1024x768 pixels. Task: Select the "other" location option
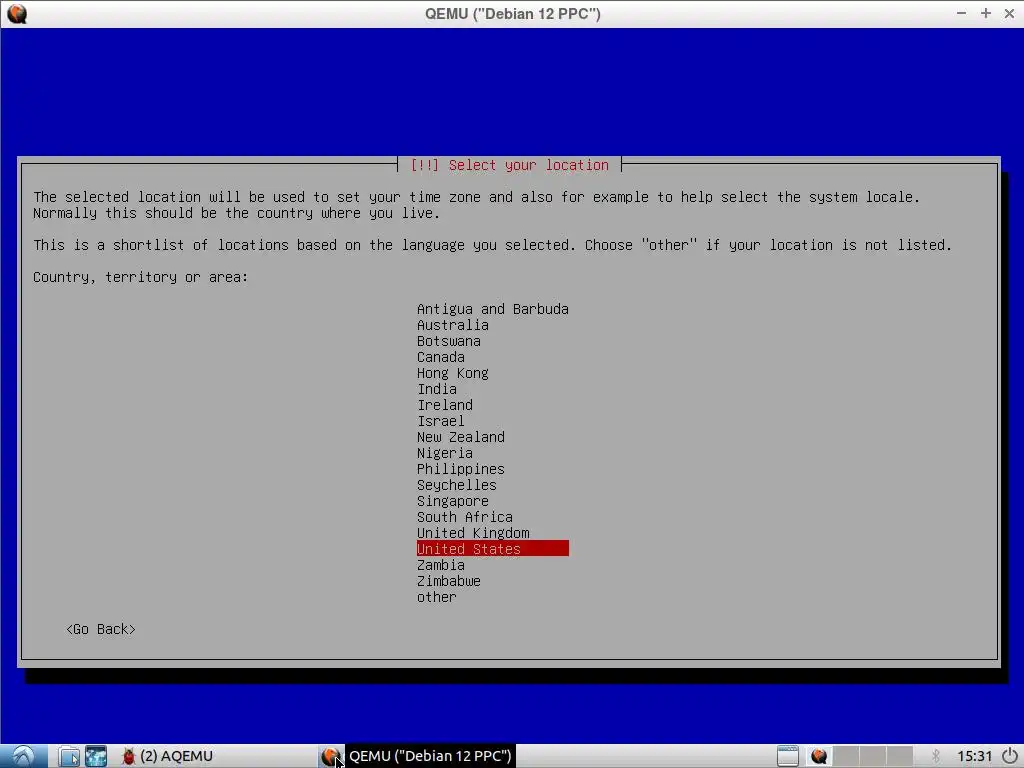coord(437,597)
